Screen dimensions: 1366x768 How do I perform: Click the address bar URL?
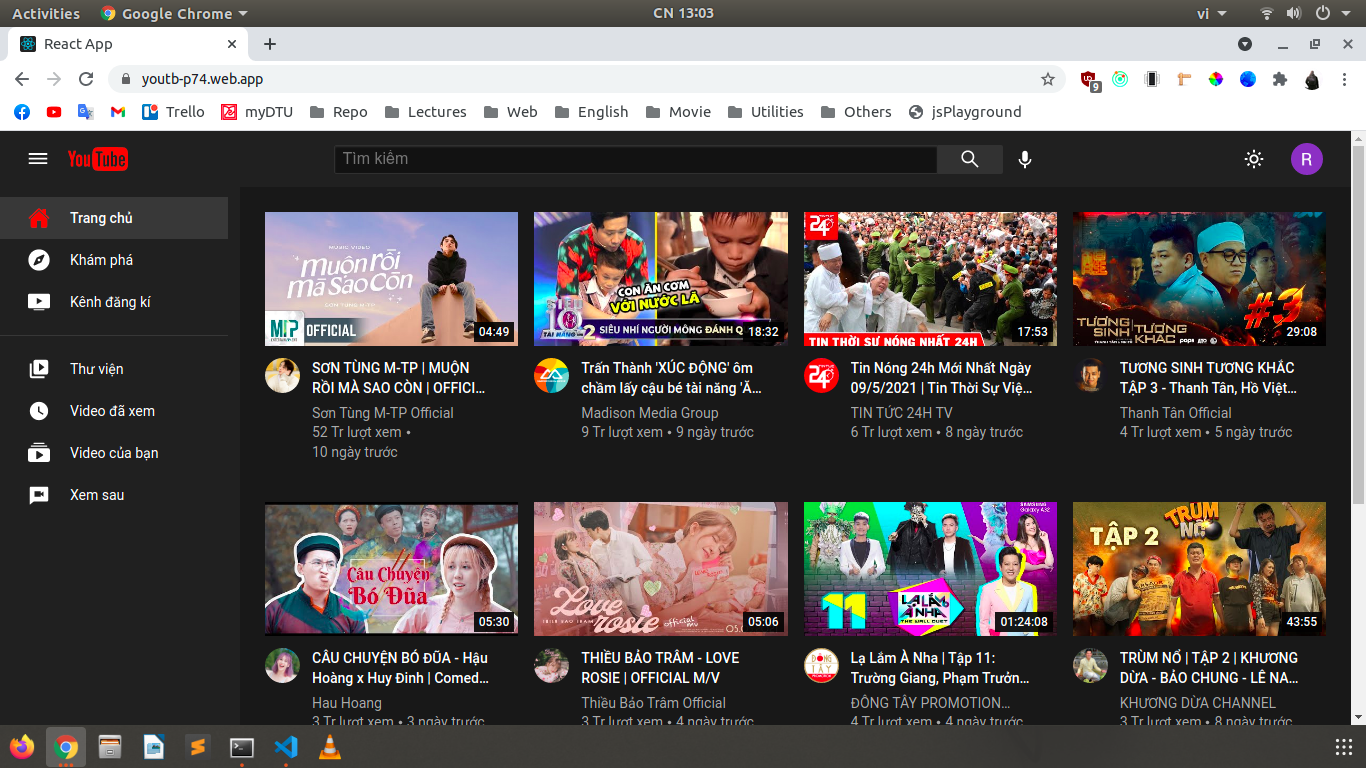coord(203,79)
